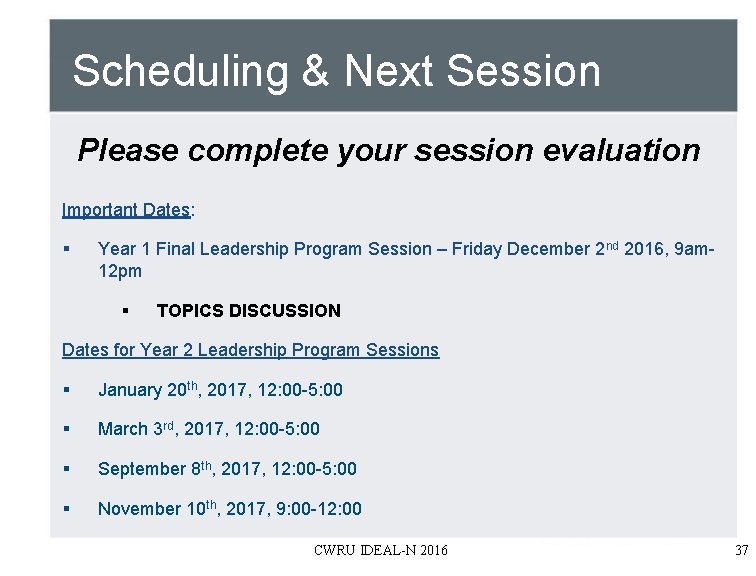Click the bullet marker beside November 10th
Viewport: 756px width, 576px height.
point(67,509)
